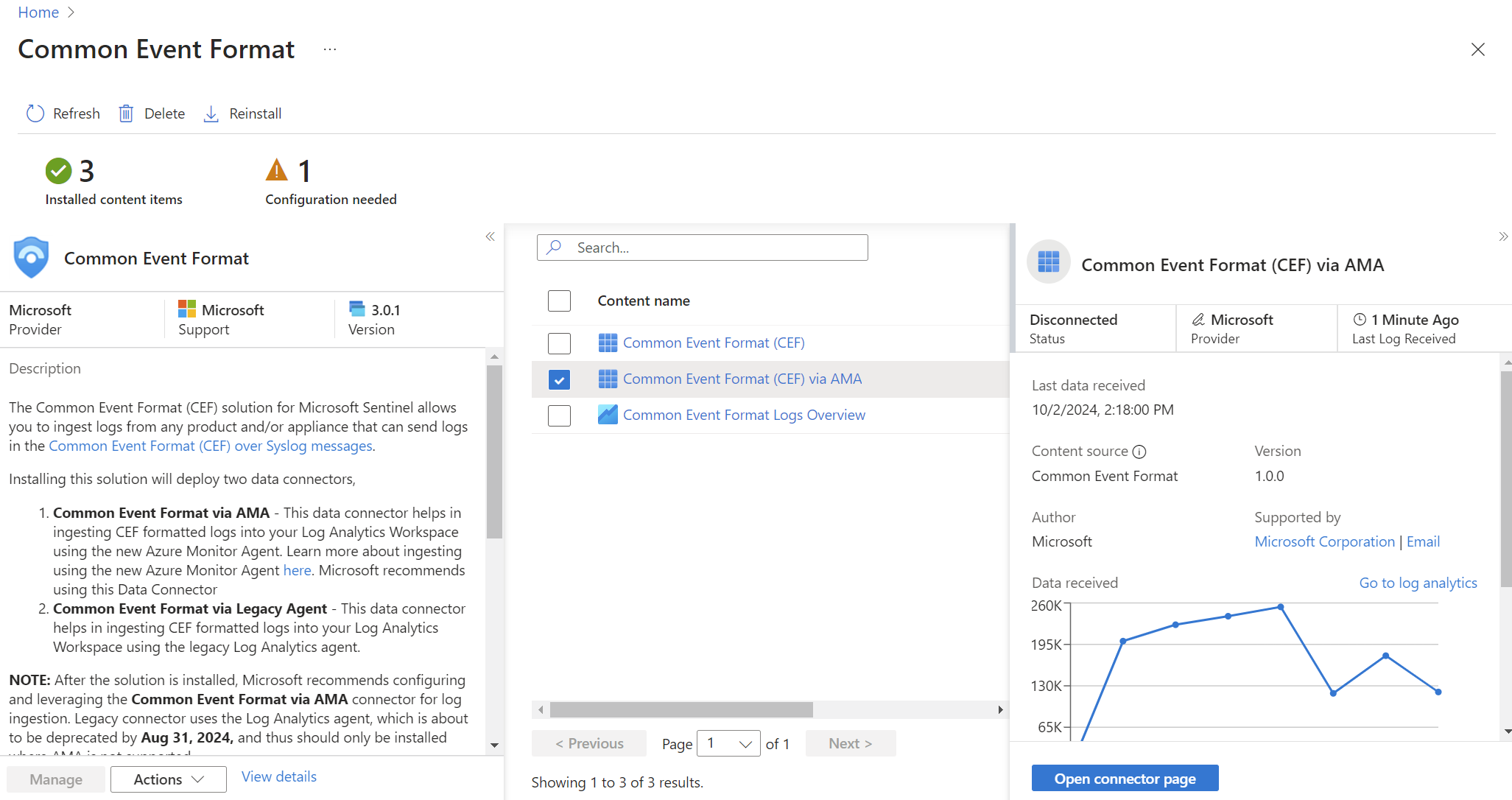The image size is (1512, 800).
Task: Click the Logs Overview workbook icon
Action: [x=608, y=415]
